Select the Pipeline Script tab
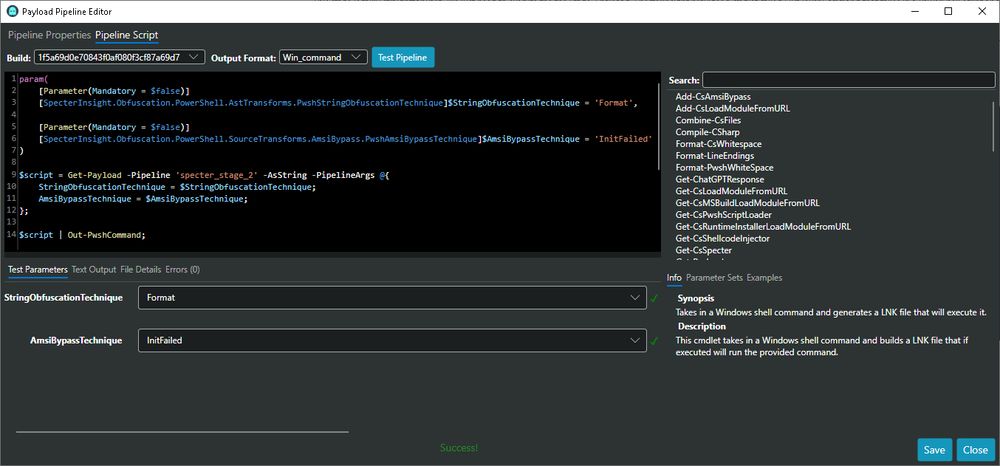The image size is (1000, 466). tap(127, 35)
